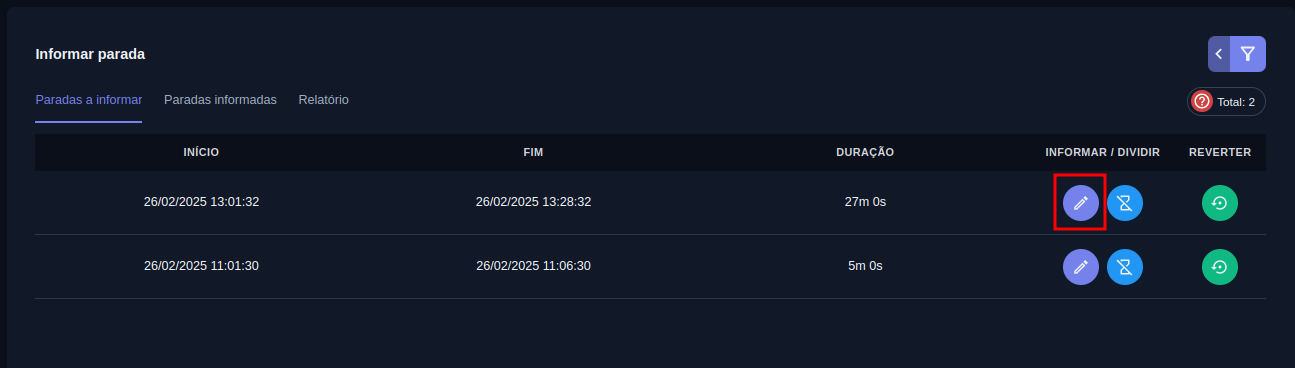
Task: Open the Relatório tab
Action: tap(323, 100)
